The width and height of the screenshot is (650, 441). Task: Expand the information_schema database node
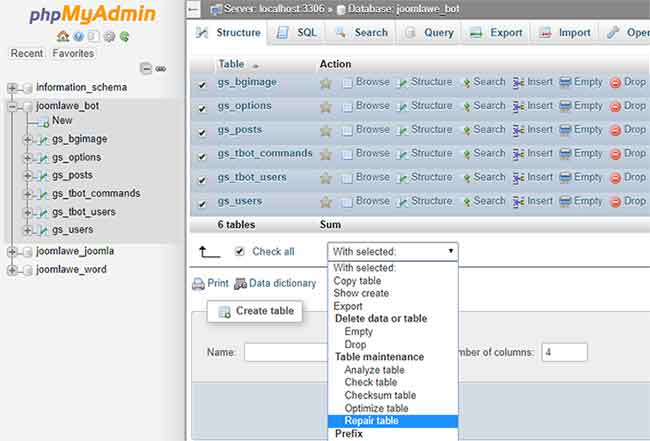(12, 87)
